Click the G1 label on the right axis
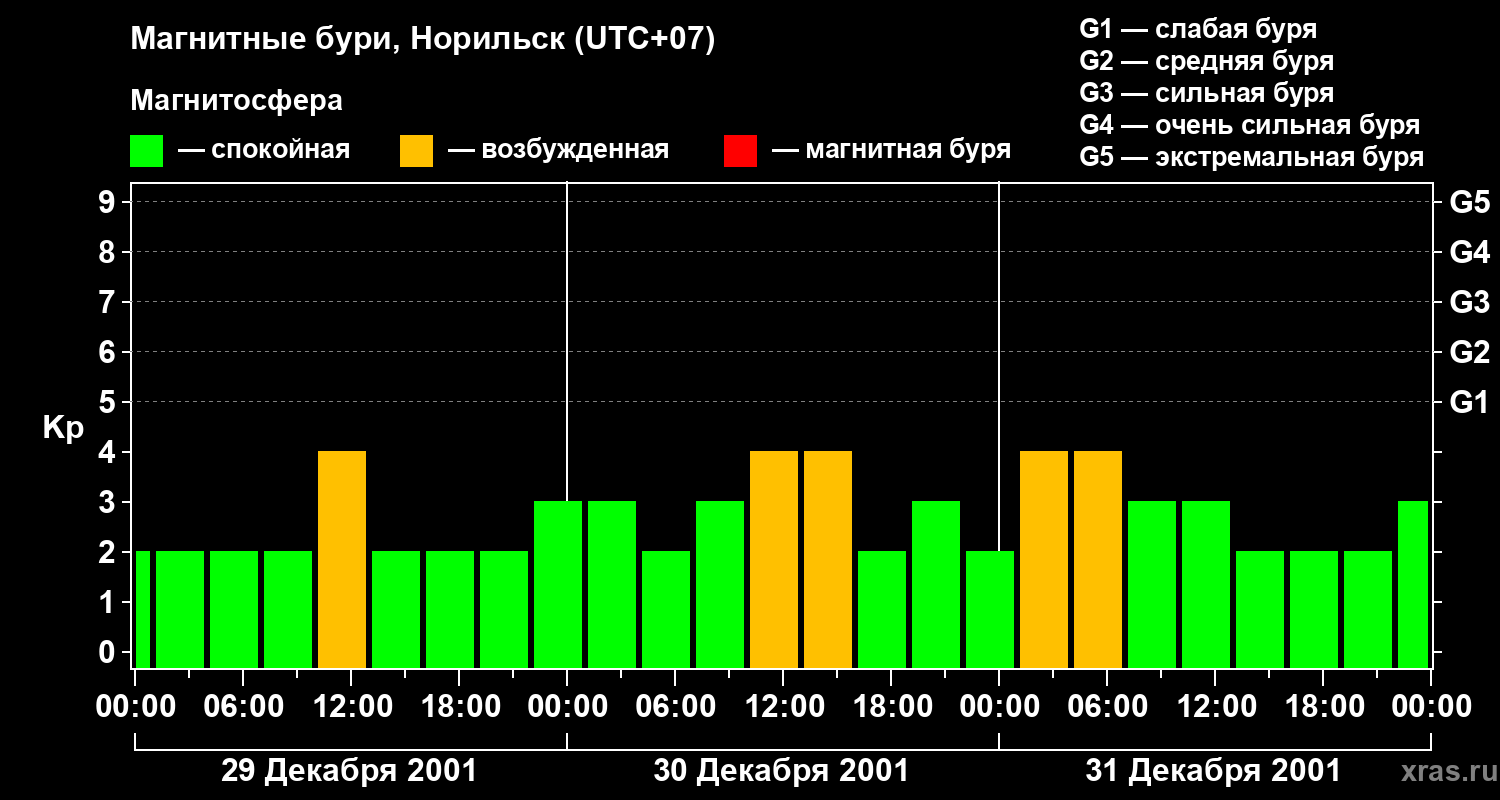Image resolution: width=1500 pixels, height=800 pixels. pyautogui.click(x=1469, y=402)
